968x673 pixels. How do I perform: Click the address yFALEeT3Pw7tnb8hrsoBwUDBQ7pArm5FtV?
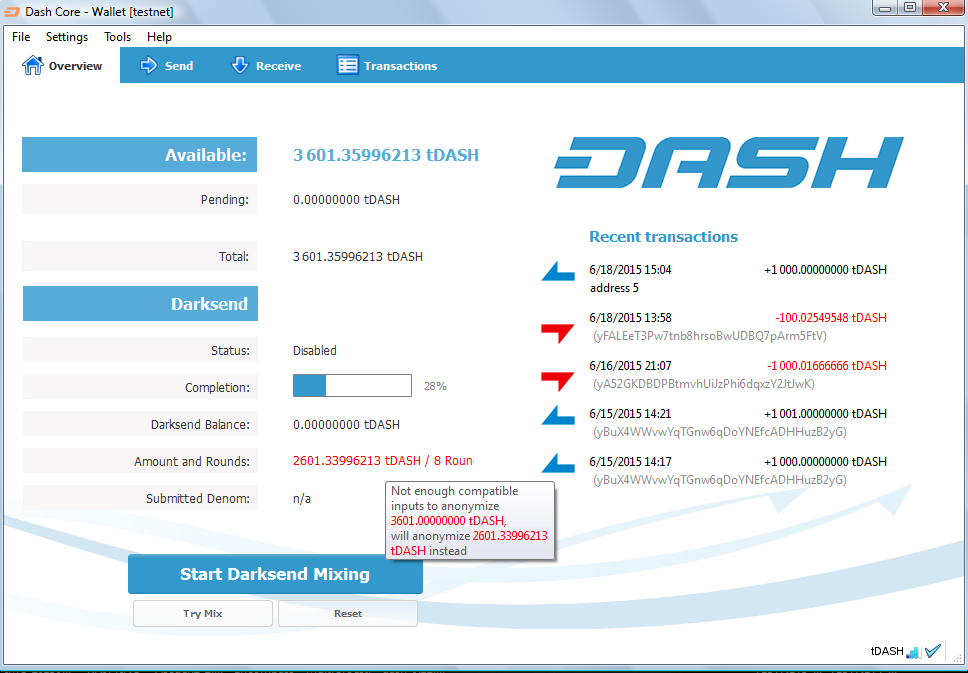[710, 336]
